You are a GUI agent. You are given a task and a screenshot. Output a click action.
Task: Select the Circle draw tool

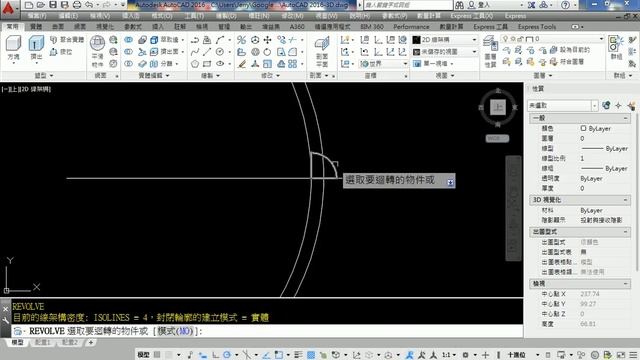click(x=220, y=52)
